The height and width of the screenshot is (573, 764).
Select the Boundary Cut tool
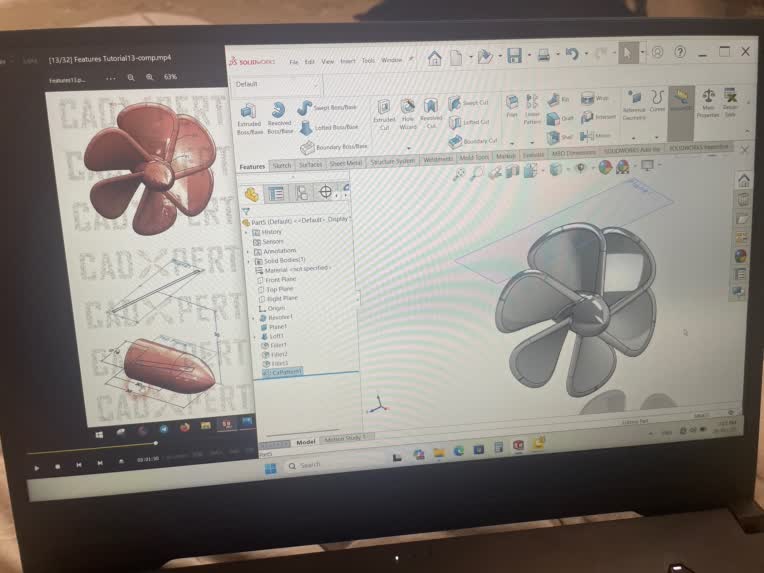(x=473, y=141)
